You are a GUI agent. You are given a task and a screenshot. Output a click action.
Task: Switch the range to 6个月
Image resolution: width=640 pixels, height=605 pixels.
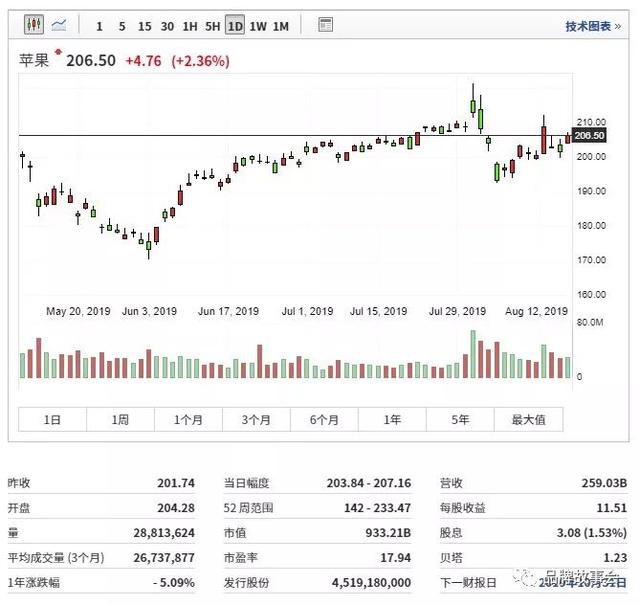click(324, 419)
